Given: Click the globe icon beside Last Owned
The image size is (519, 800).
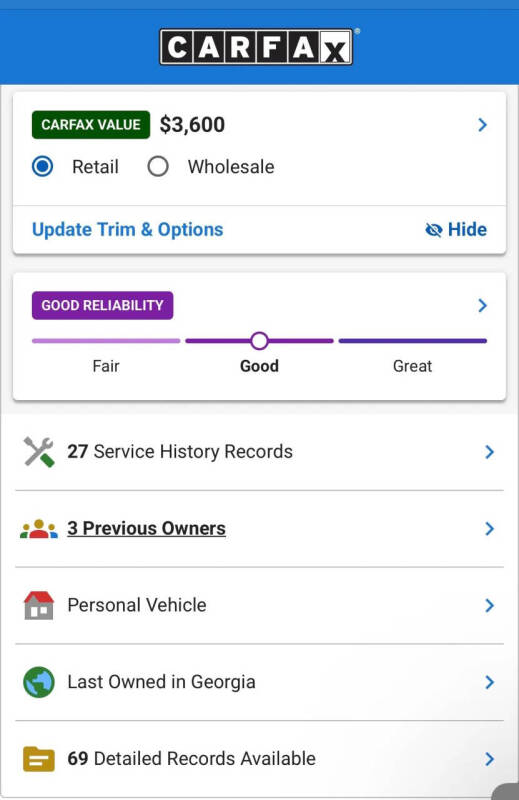Looking at the screenshot, I should coord(39,682).
